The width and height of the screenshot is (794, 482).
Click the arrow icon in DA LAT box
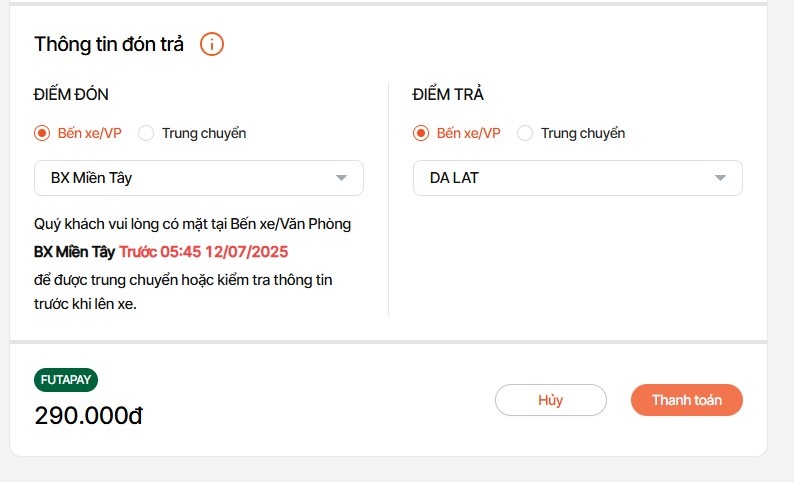pyautogui.click(x=720, y=178)
